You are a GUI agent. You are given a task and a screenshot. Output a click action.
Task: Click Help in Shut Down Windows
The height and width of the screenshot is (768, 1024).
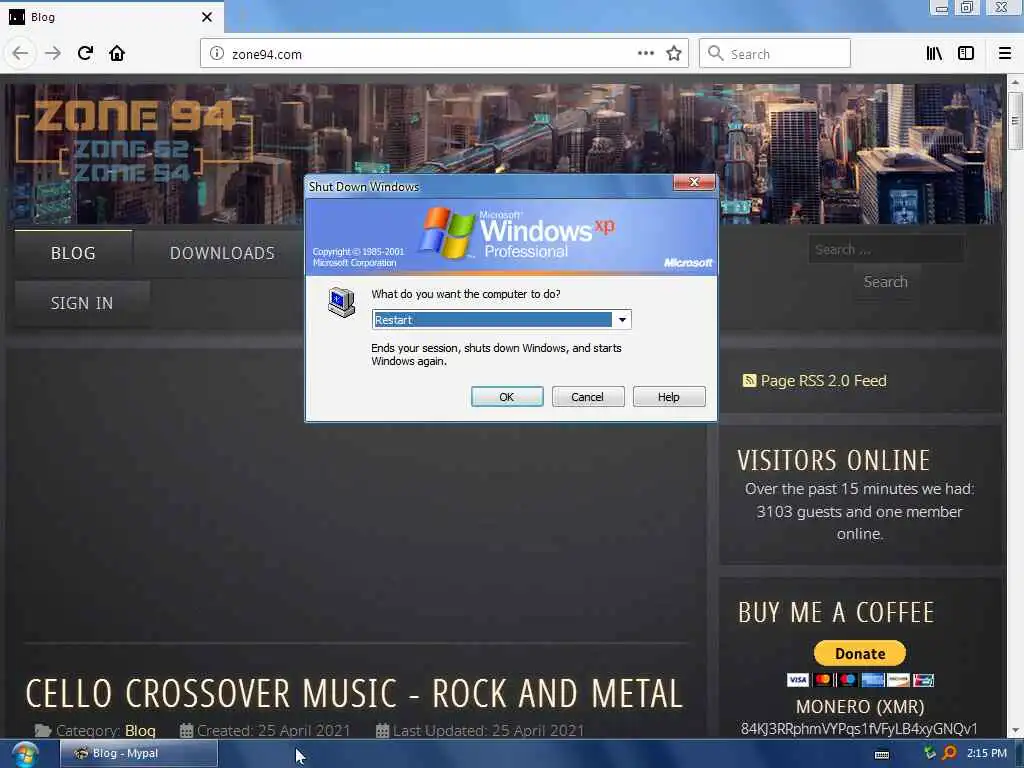(669, 397)
